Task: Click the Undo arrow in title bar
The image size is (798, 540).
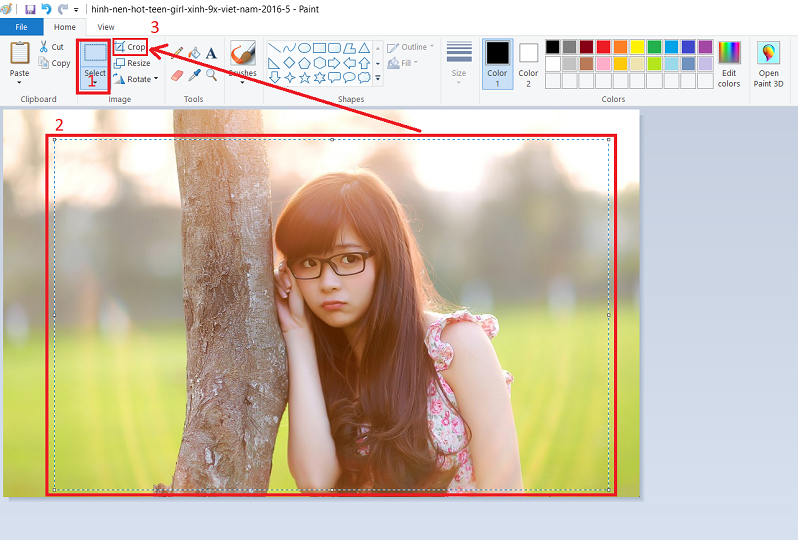Action: coord(46,9)
